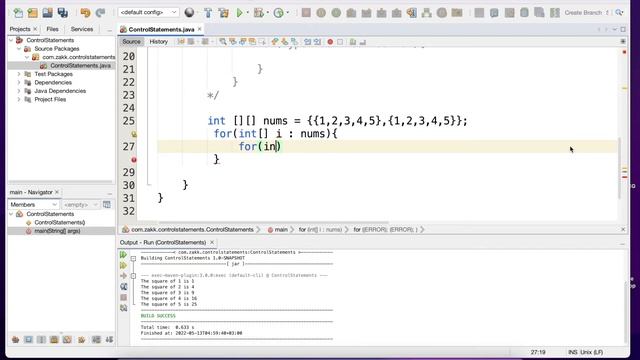Switch to the Files tab
640x360 pixels.
coord(52,29)
